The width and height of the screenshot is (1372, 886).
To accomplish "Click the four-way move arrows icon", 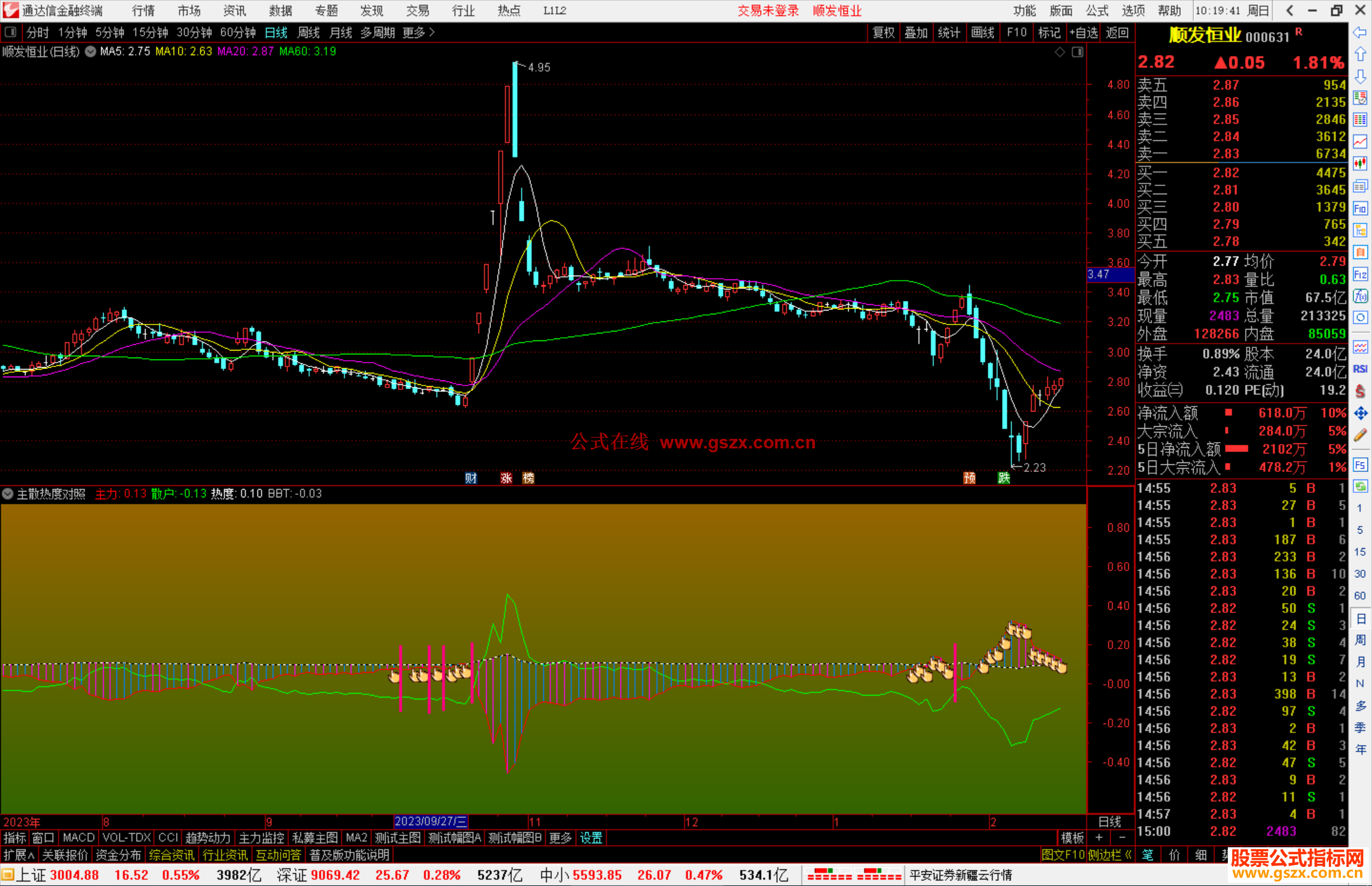I will 1360,413.
